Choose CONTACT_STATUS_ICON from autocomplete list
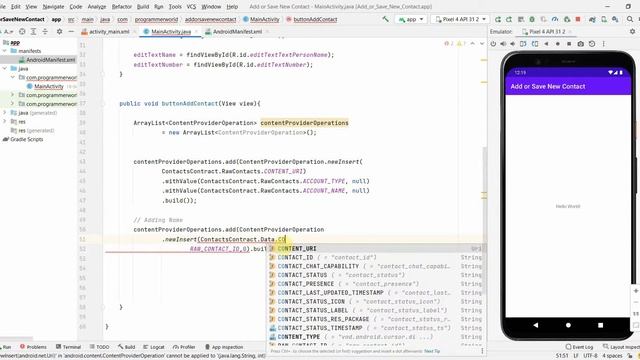The image size is (640, 360). pyautogui.click(x=375, y=302)
